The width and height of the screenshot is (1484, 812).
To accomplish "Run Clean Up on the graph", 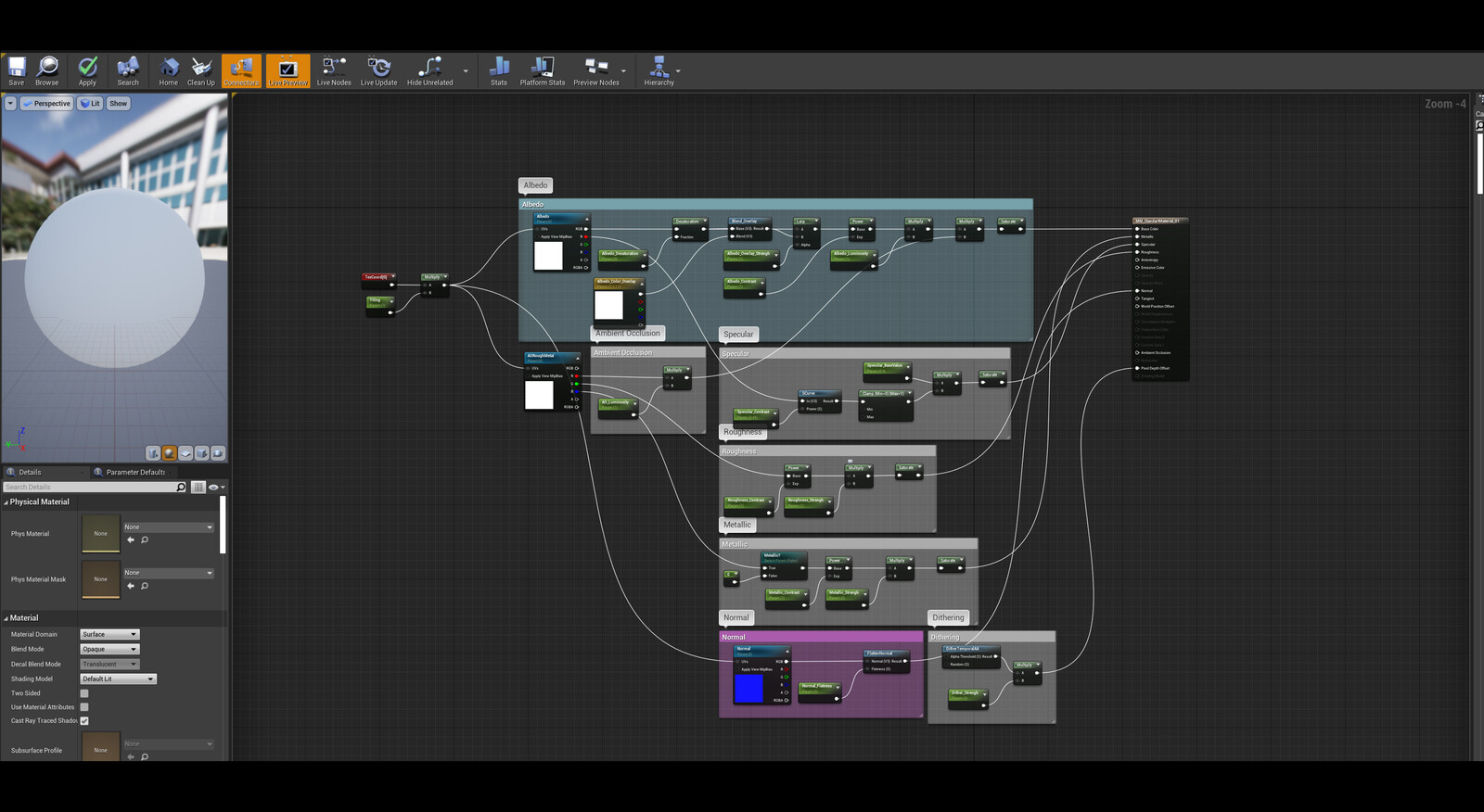I will (x=201, y=70).
